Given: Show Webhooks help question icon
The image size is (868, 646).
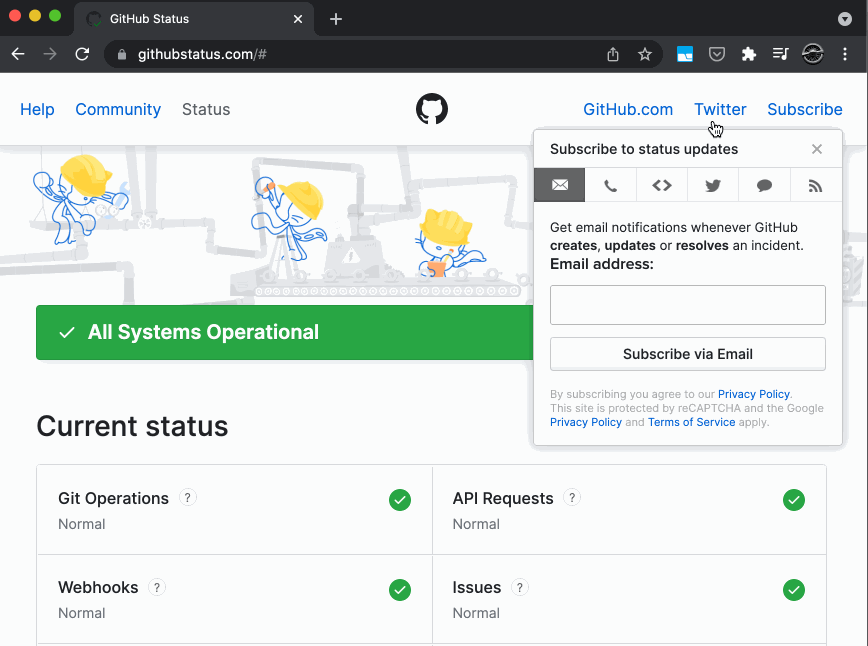Looking at the screenshot, I should 157,587.
